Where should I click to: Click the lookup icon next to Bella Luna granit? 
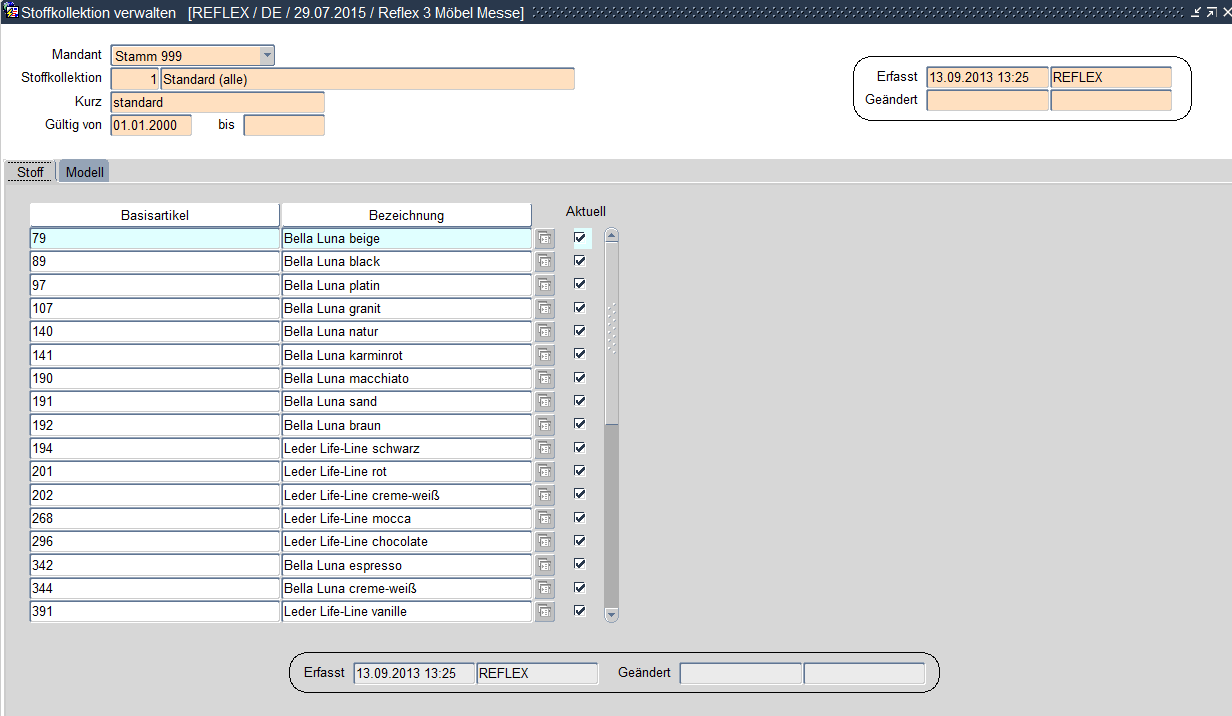tap(545, 308)
